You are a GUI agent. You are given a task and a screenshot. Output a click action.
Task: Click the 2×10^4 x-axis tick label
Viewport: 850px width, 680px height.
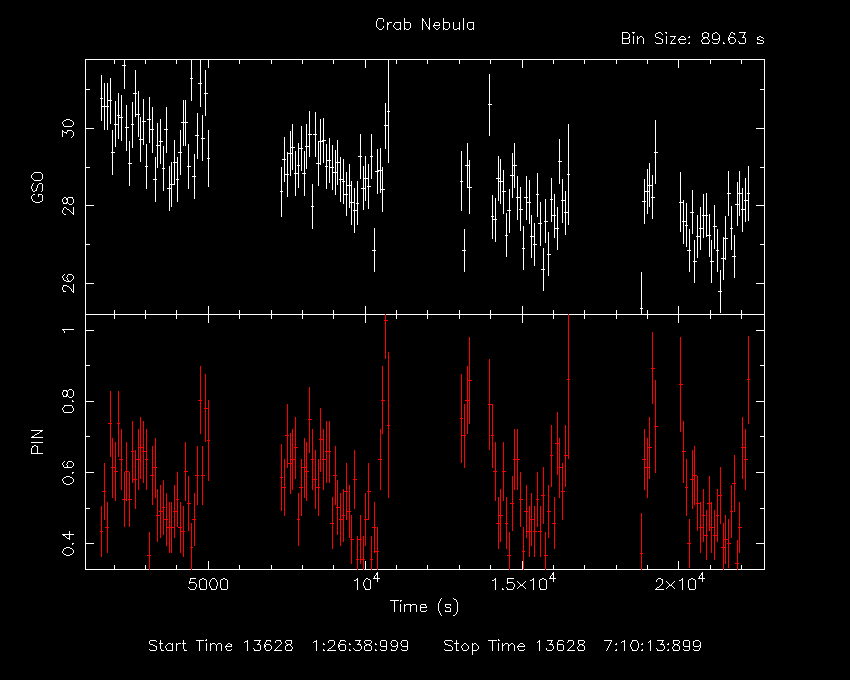click(x=680, y=582)
